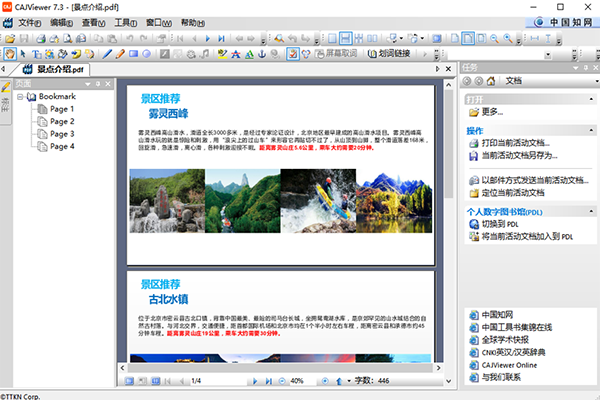The height and width of the screenshot is (400, 600).
Task: Toggle continuous page layout
Action: click(x=346, y=38)
